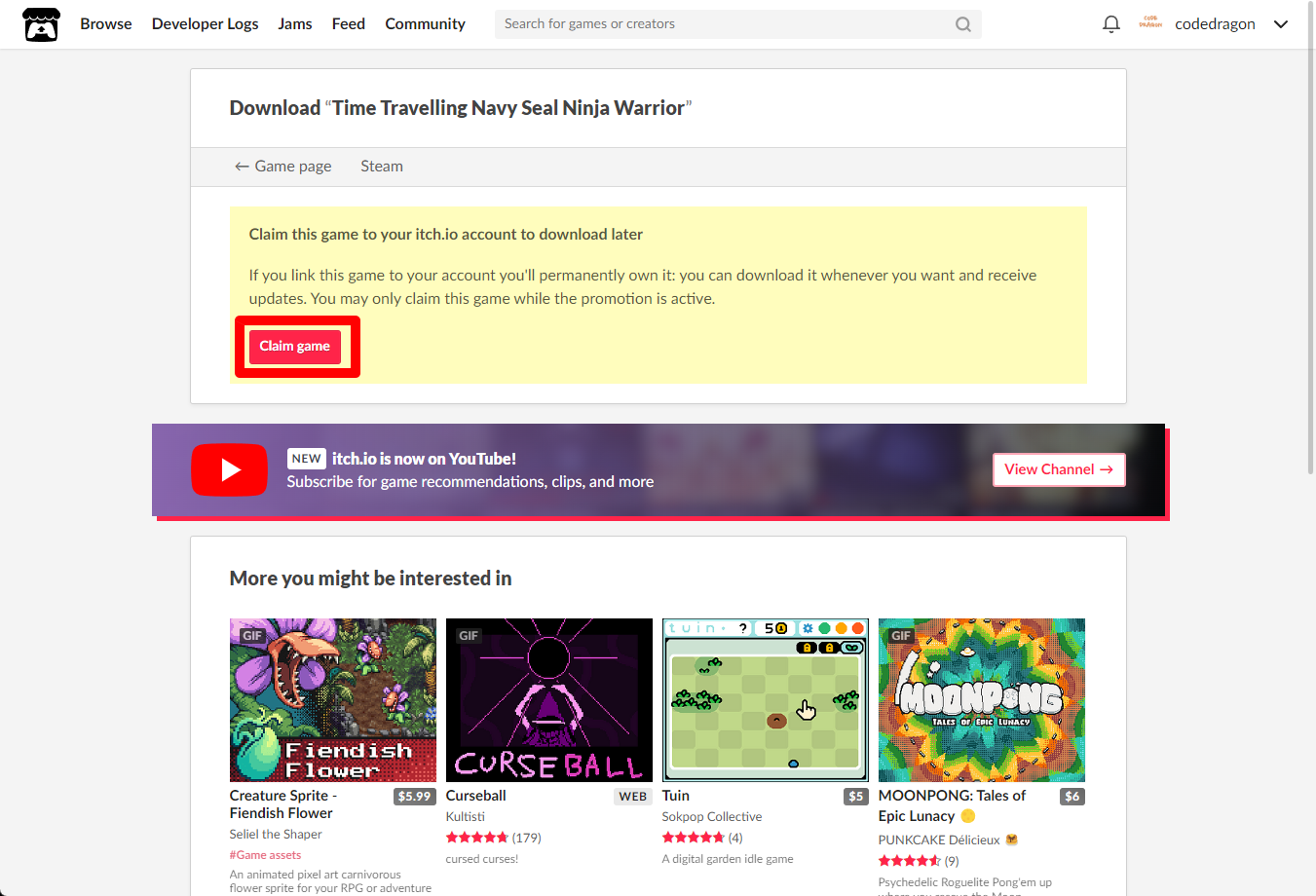Click 'More you might be interested in' heading

point(371,579)
